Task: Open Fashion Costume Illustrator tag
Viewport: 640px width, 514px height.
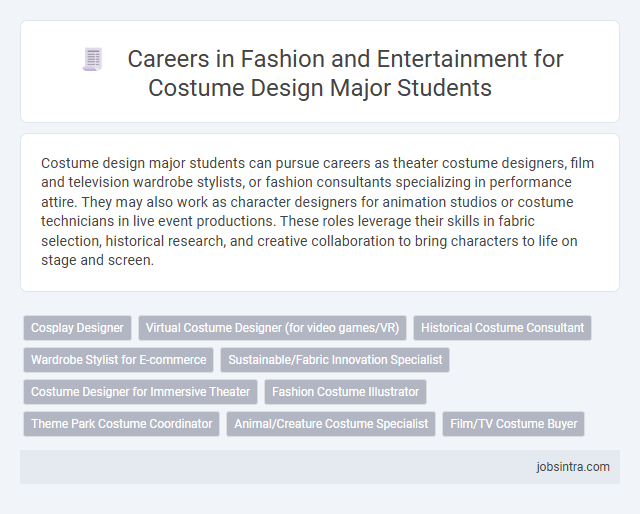Action: pos(345,392)
